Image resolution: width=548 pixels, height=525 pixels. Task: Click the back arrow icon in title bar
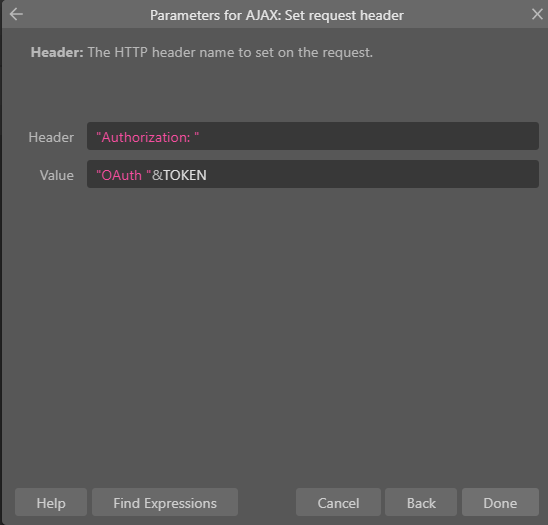pos(16,14)
